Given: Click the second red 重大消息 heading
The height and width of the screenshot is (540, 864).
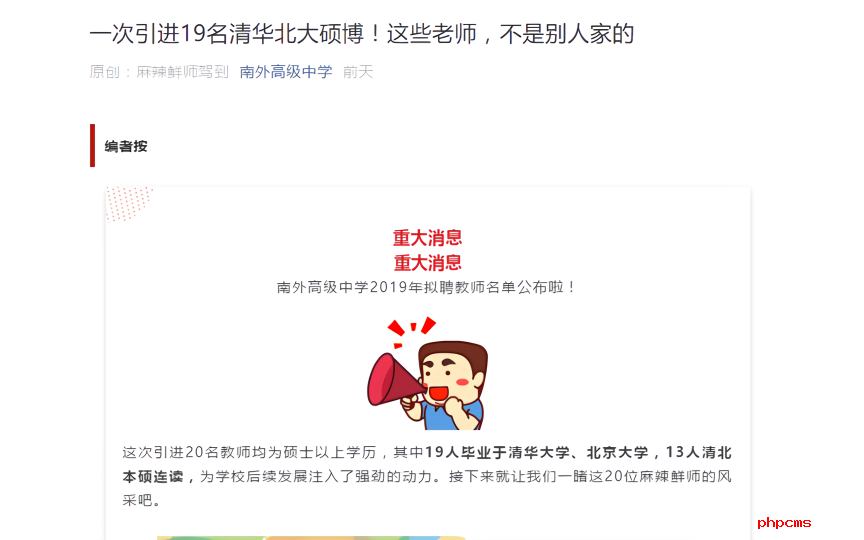Looking at the screenshot, I should pyautogui.click(x=428, y=262).
